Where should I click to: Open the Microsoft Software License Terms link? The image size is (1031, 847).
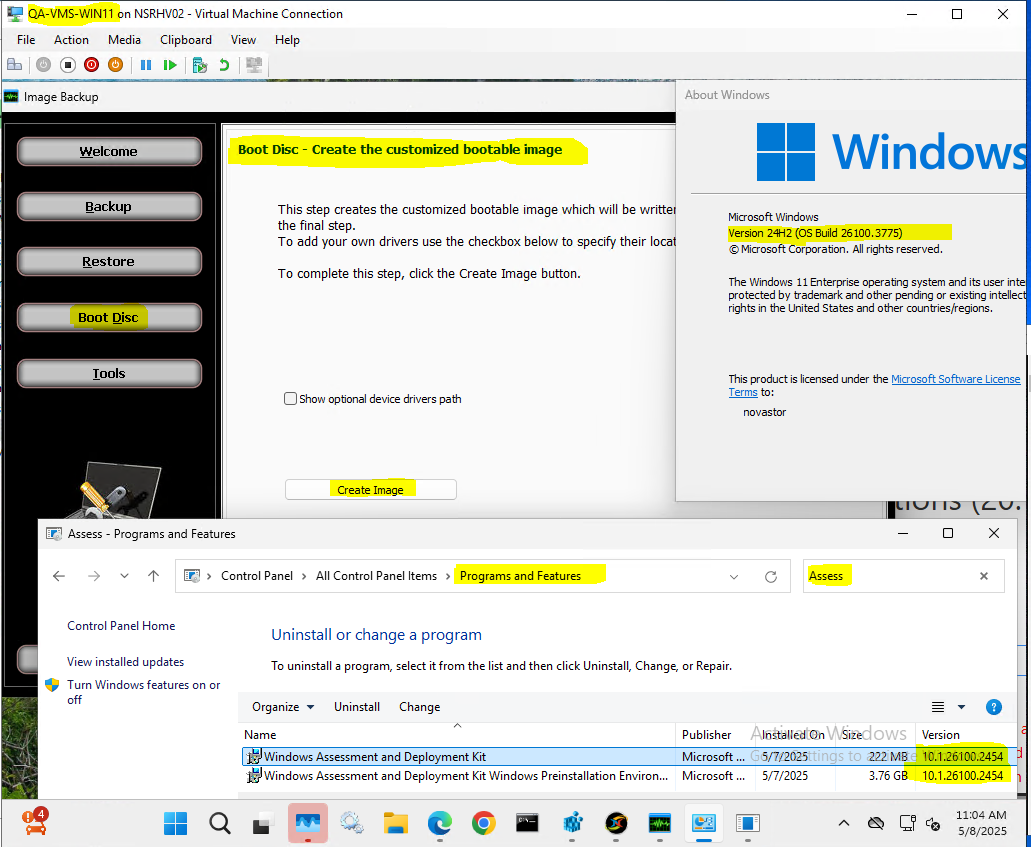pos(874,385)
